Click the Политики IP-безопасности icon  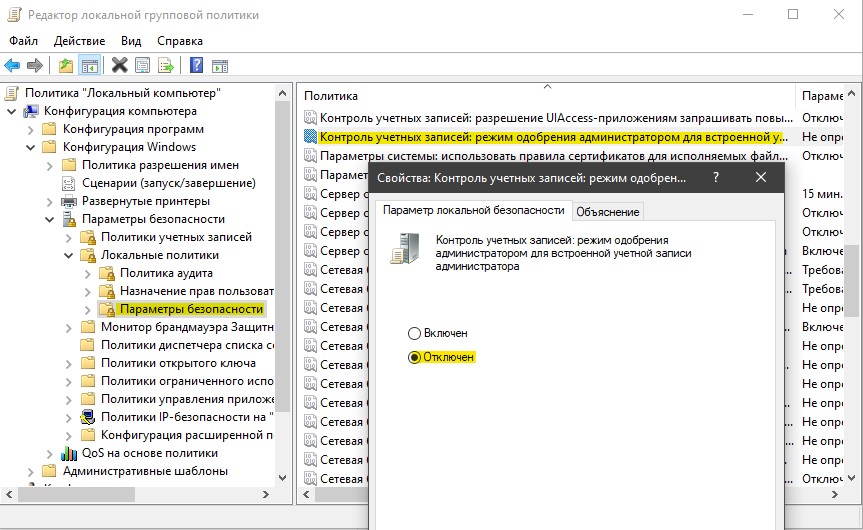coord(88,417)
